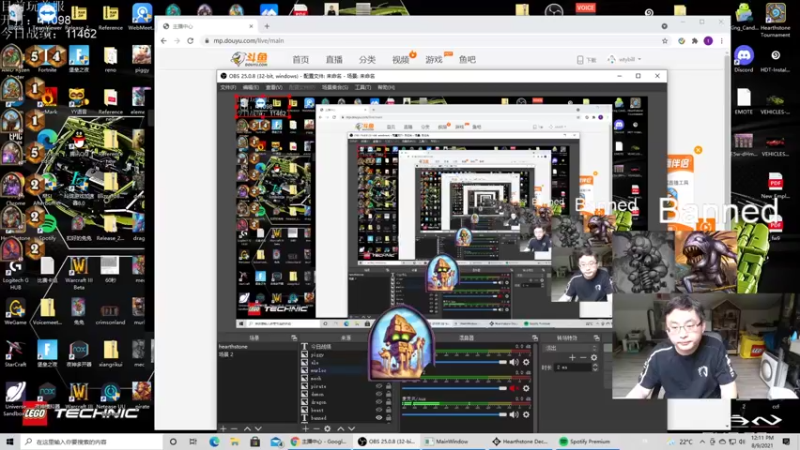The height and width of the screenshot is (450, 800).
Task: Open Douyu 鱼吧 link
Action: click(x=467, y=60)
